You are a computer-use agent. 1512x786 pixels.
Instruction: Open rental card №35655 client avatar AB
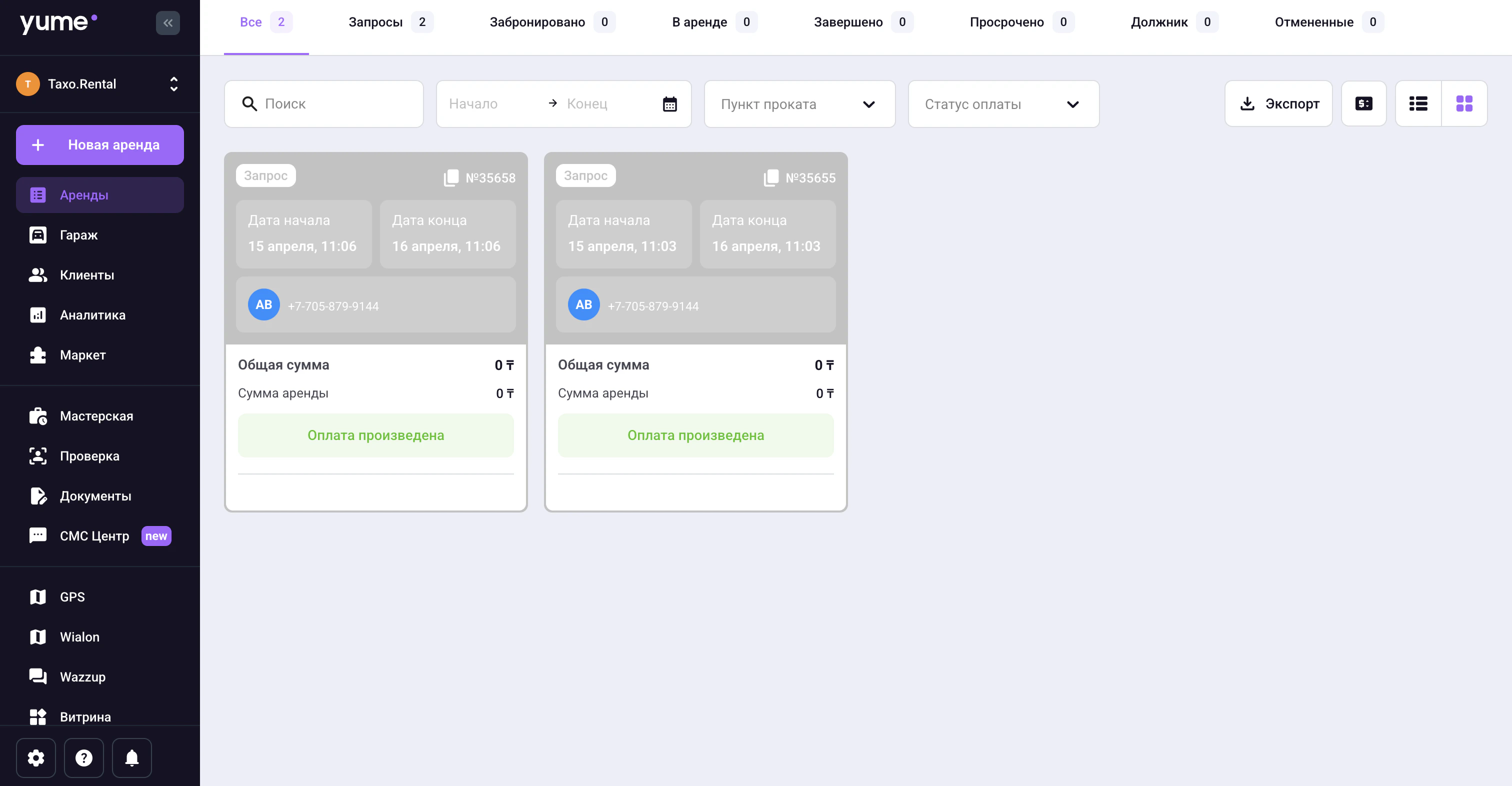click(583, 304)
